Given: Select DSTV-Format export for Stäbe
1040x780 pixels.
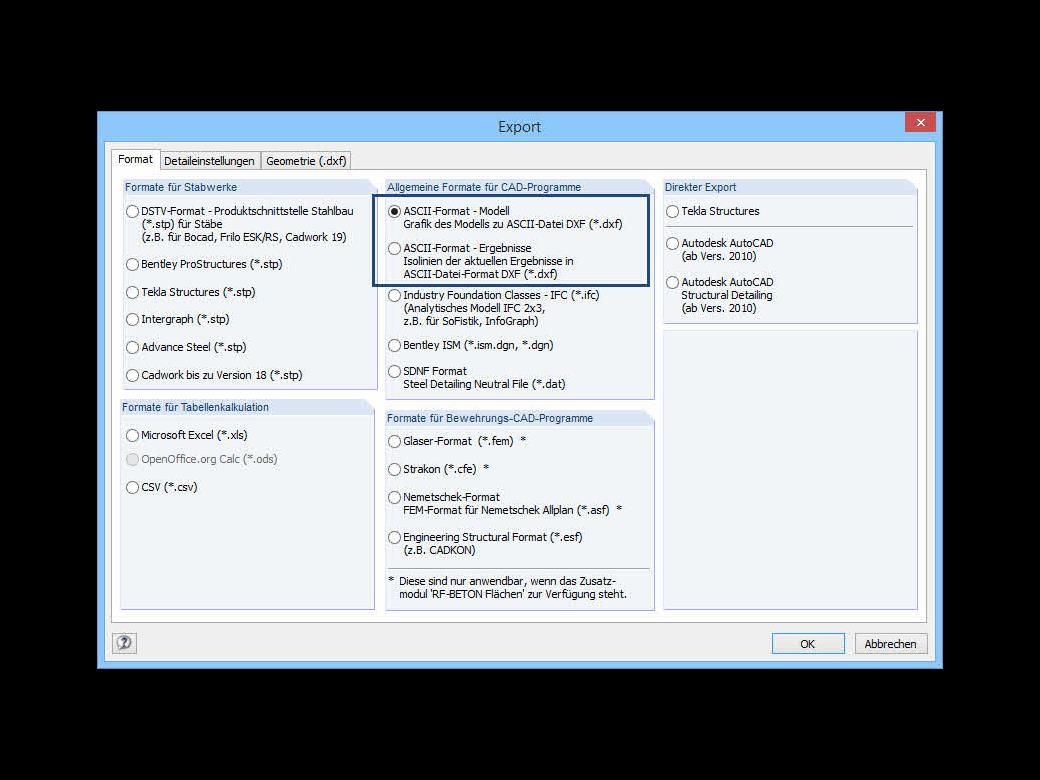Looking at the screenshot, I should (132, 211).
